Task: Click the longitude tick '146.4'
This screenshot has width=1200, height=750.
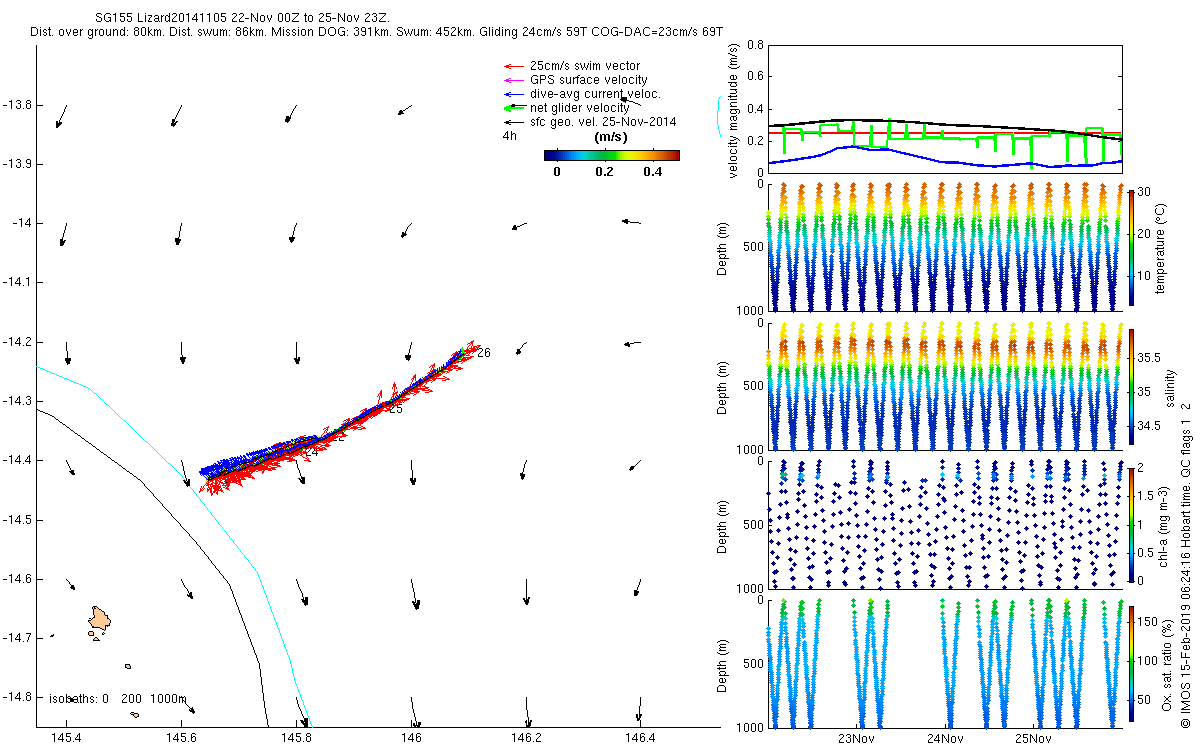Action: pyautogui.click(x=640, y=738)
